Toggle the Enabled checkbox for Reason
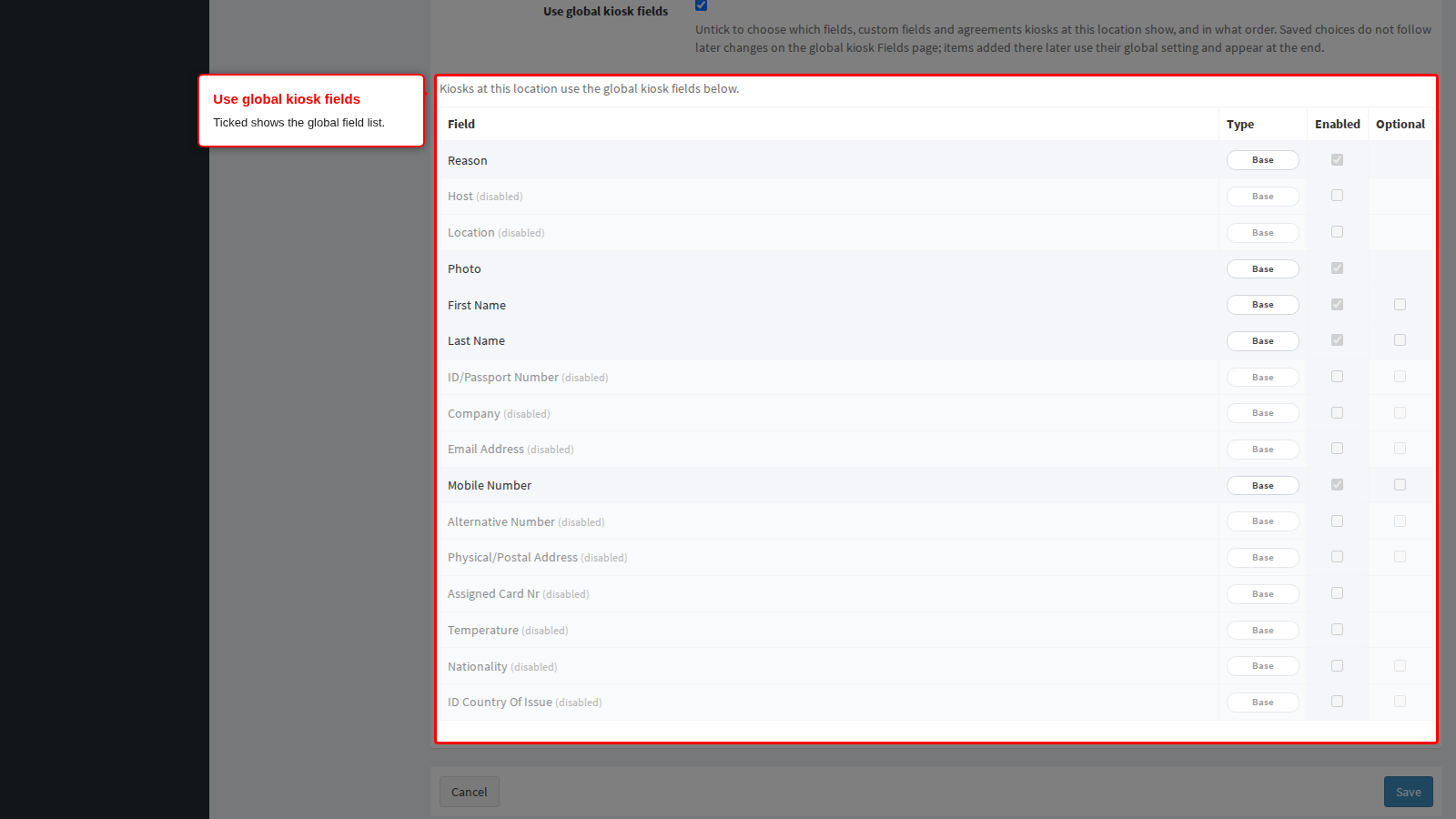This screenshot has height=819, width=1456. (1337, 159)
